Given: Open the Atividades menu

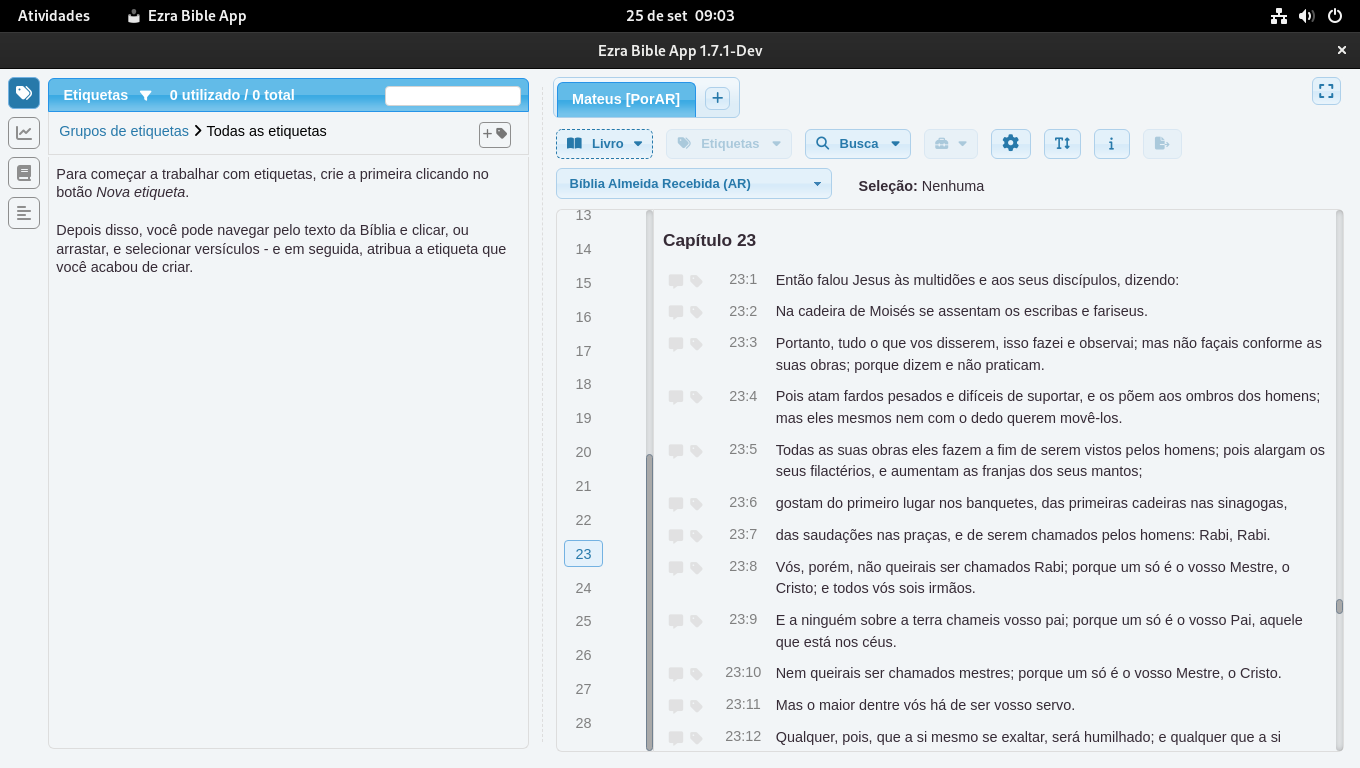Looking at the screenshot, I should 54,15.
